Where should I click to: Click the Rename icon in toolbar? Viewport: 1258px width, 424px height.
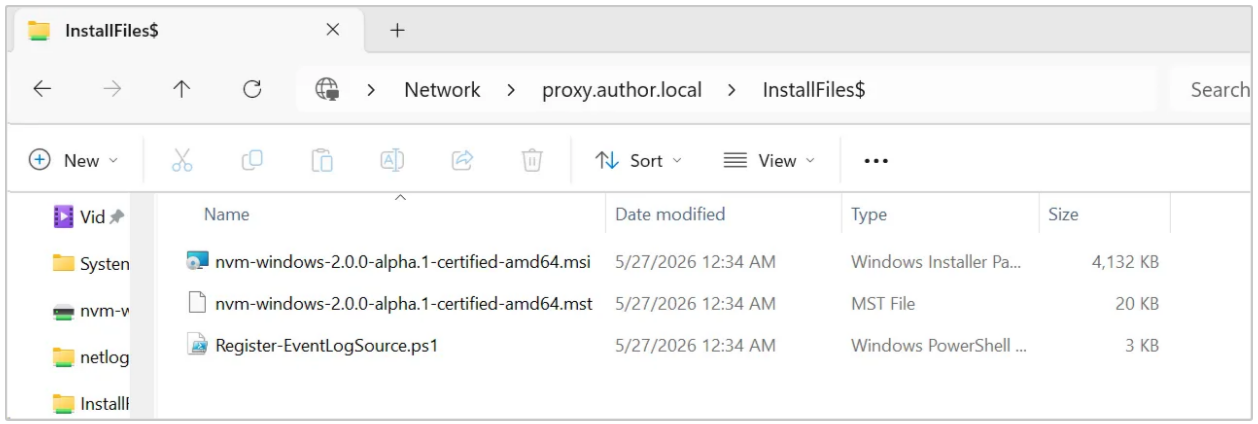click(x=391, y=160)
